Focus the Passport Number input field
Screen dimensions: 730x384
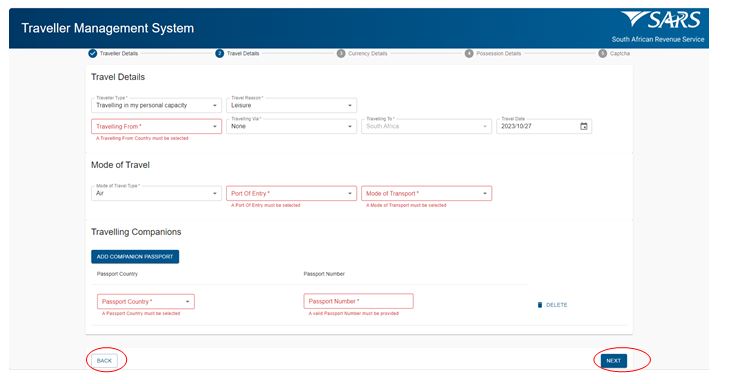point(358,301)
